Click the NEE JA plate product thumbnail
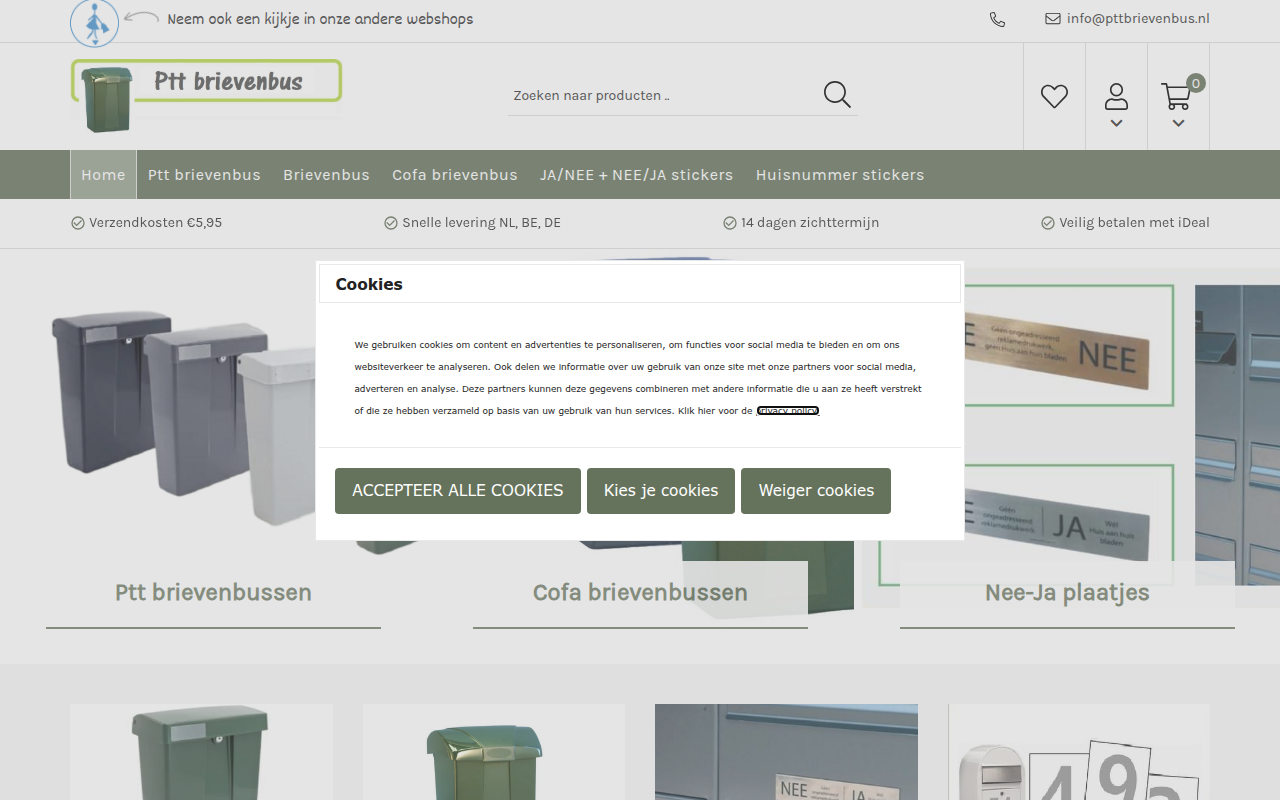Screen dimensions: 1280x800 click(786, 752)
